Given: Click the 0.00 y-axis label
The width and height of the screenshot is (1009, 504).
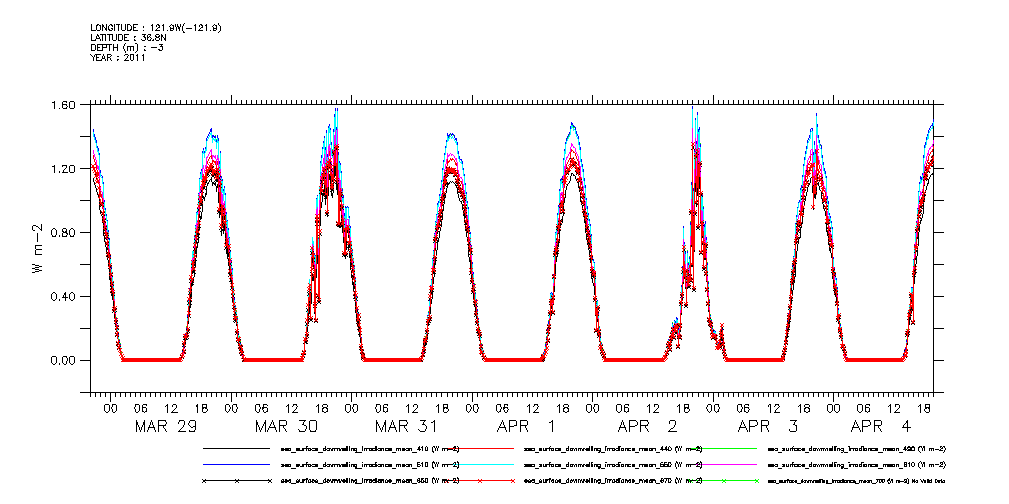Looking at the screenshot, I should coord(62,360).
